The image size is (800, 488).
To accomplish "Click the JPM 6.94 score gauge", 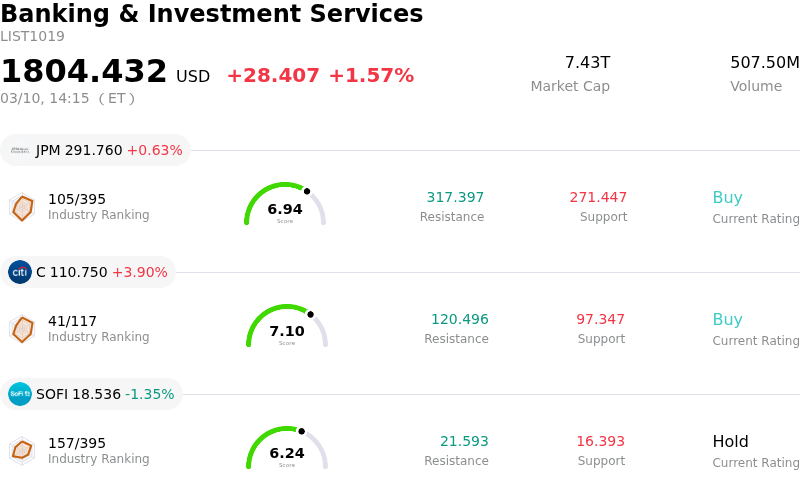I will 285,205.
